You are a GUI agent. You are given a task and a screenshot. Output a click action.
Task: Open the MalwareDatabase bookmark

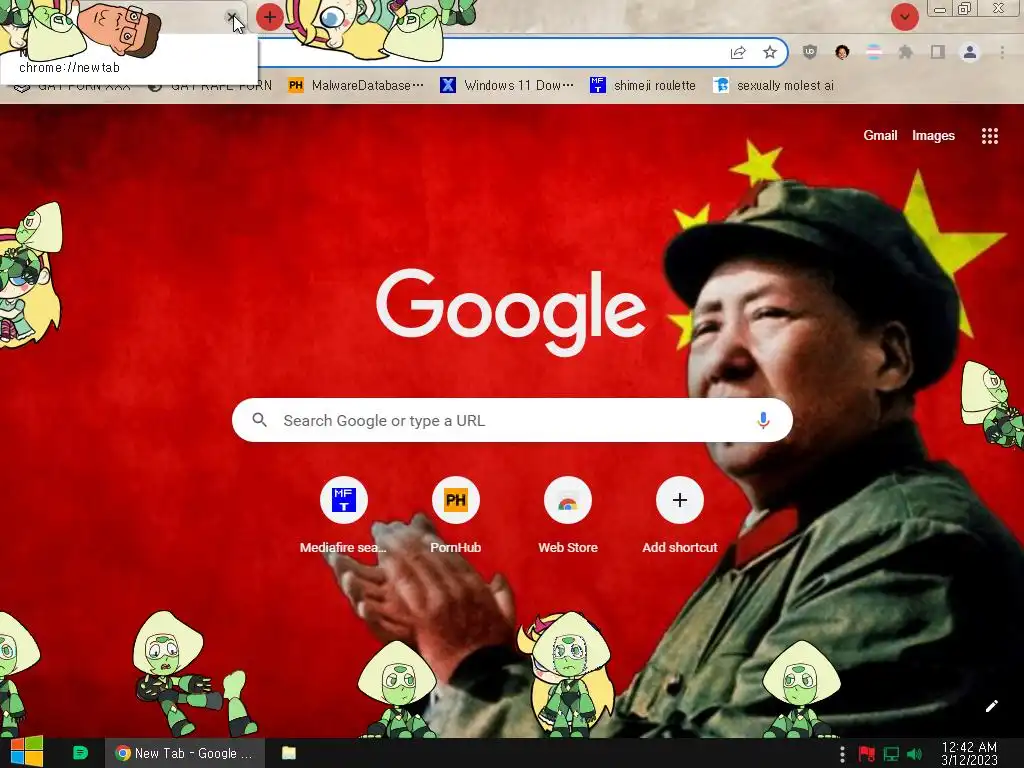pos(356,86)
